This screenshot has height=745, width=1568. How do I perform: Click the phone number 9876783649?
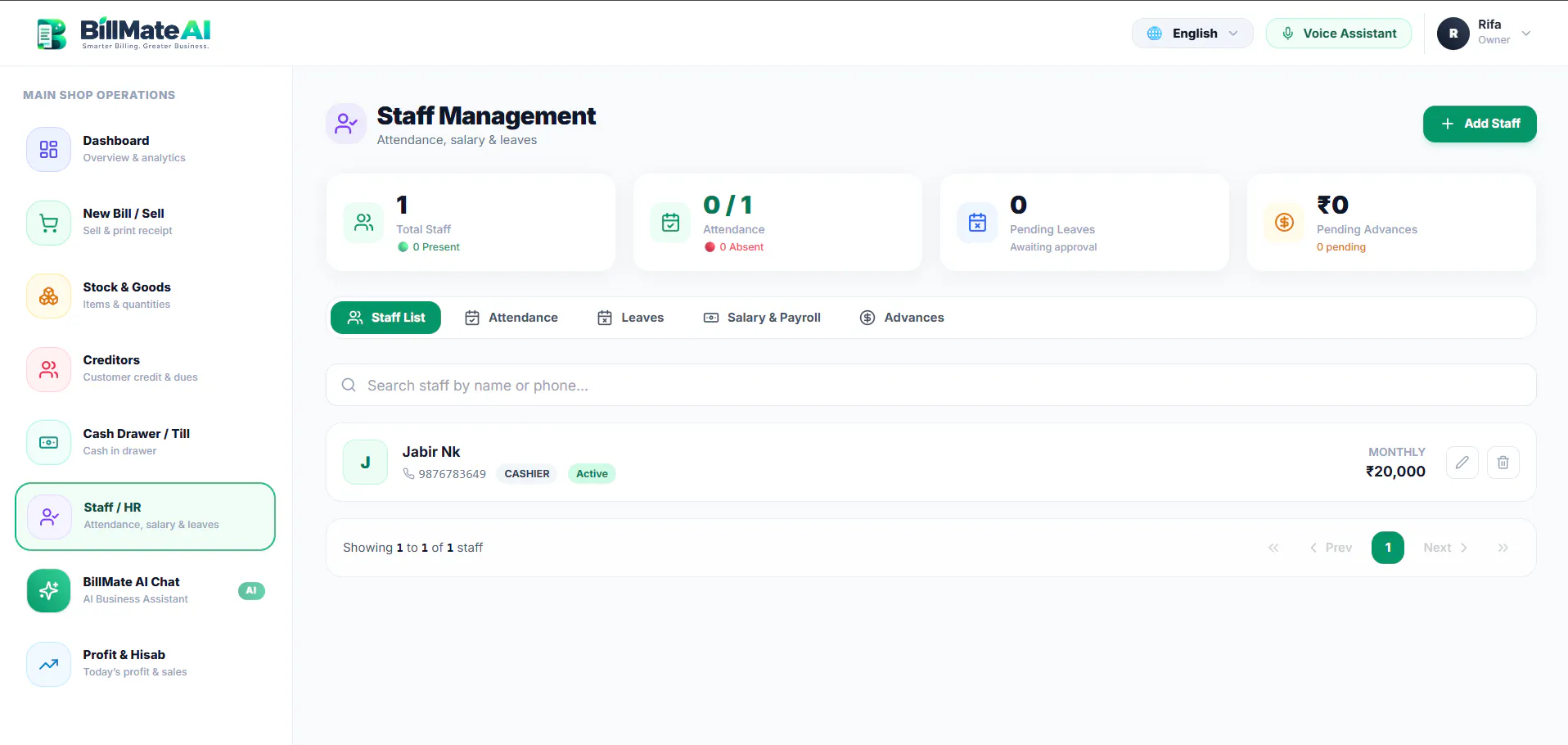452,474
